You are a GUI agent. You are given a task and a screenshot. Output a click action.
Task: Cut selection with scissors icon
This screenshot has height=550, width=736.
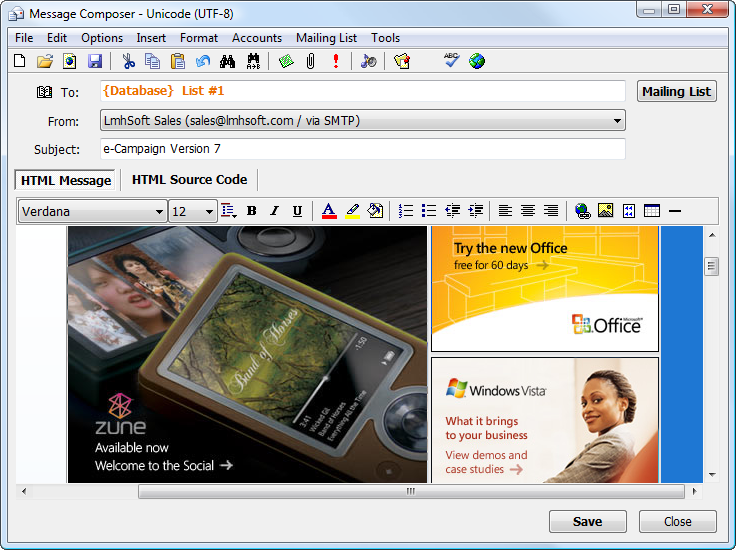point(128,61)
